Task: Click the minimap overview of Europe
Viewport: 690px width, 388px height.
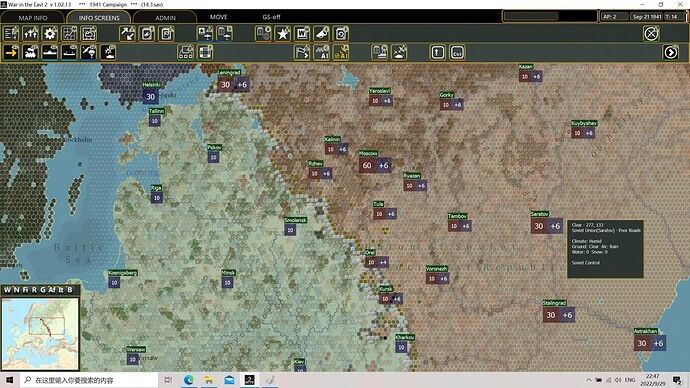Action: point(40,333)
